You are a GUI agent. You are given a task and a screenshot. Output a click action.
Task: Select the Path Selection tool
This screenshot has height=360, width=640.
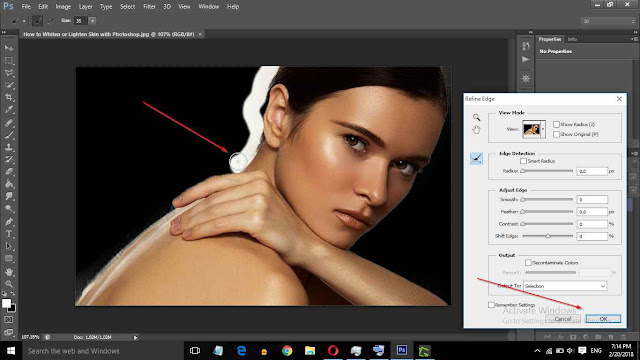[9, 246]
